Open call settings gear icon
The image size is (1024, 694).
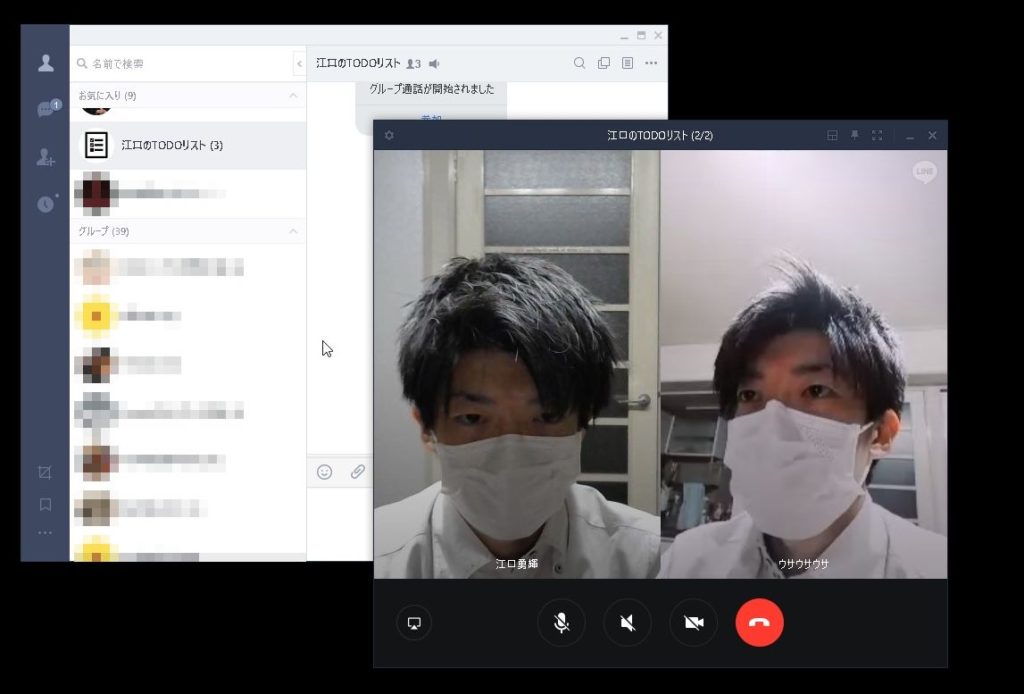(389, 135)
